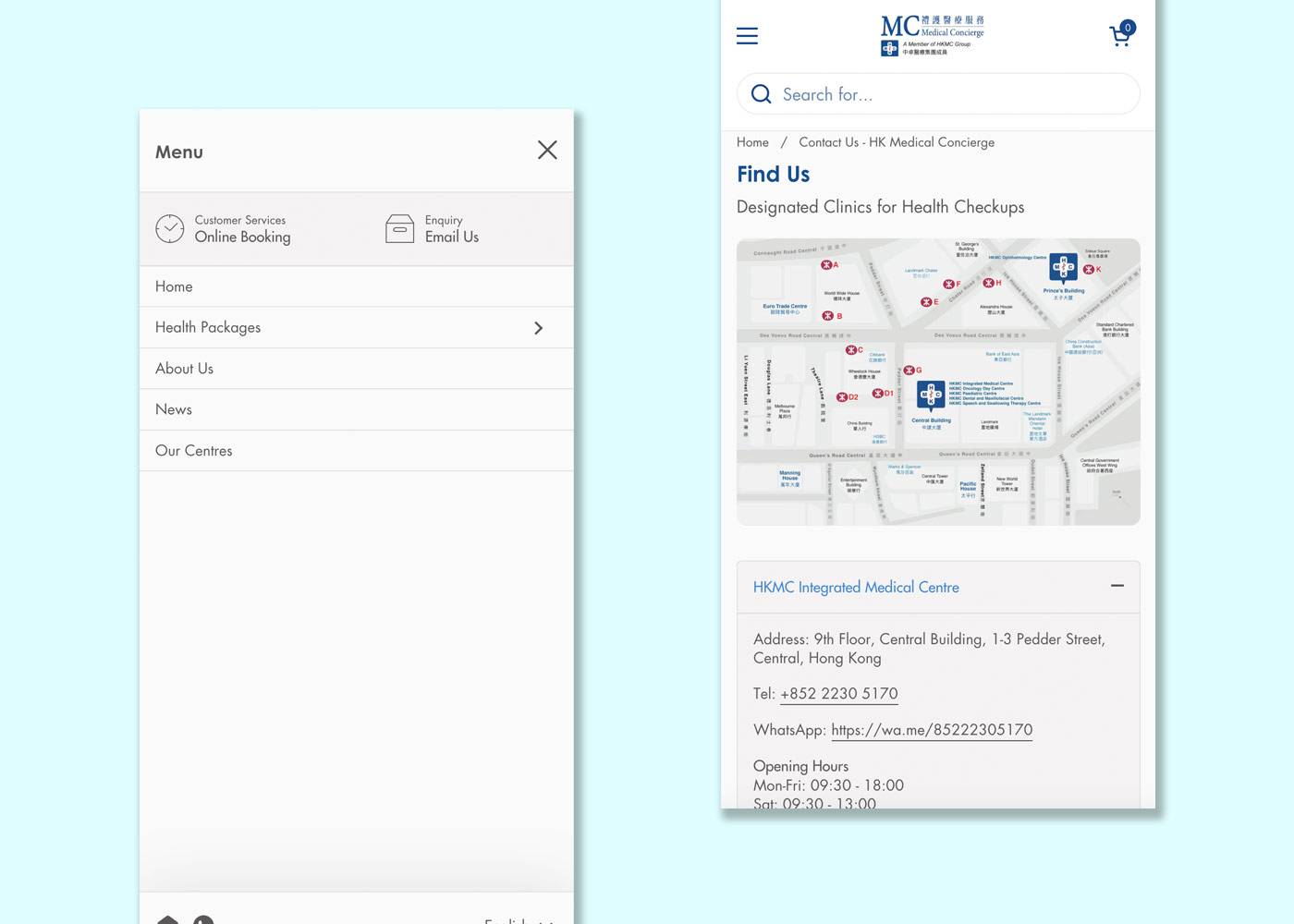Click the magnifying glass search icon
The height and width of the screenshot is (924, 1294).
click(761, 94)
